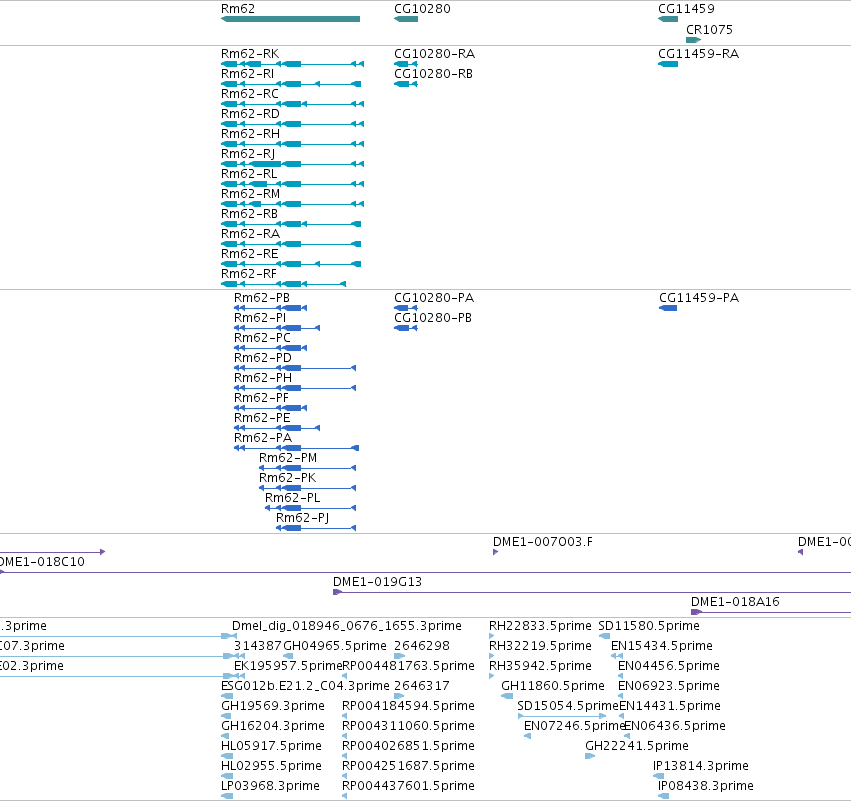This screenshot has width=851, height=801.
Task: Select the CG11459 gene glyph
Action: (668, 19)
